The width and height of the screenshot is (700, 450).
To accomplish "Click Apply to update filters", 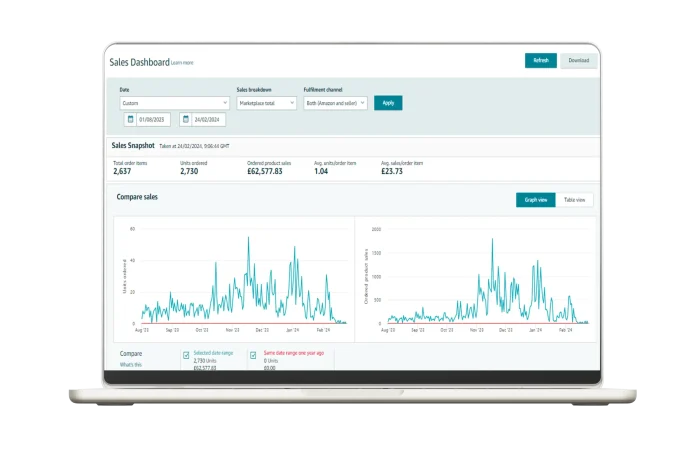I will [x=388, y=103].
